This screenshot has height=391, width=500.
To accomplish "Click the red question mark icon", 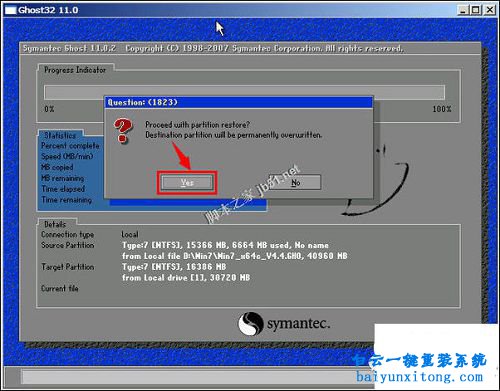I will point(123,131).
